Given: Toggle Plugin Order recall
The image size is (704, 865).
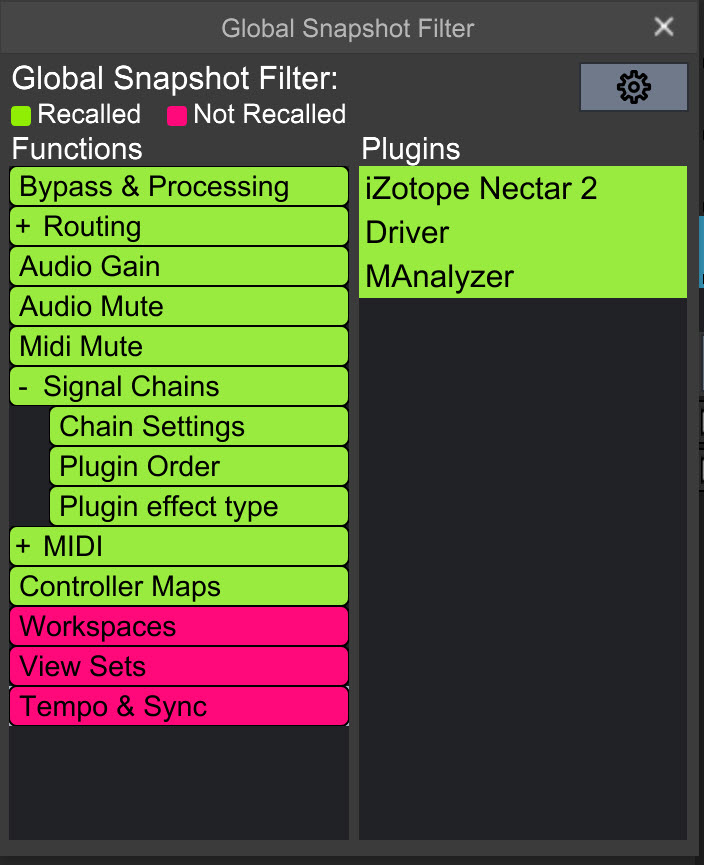Looking at the screenshot, I should (198, 467).
